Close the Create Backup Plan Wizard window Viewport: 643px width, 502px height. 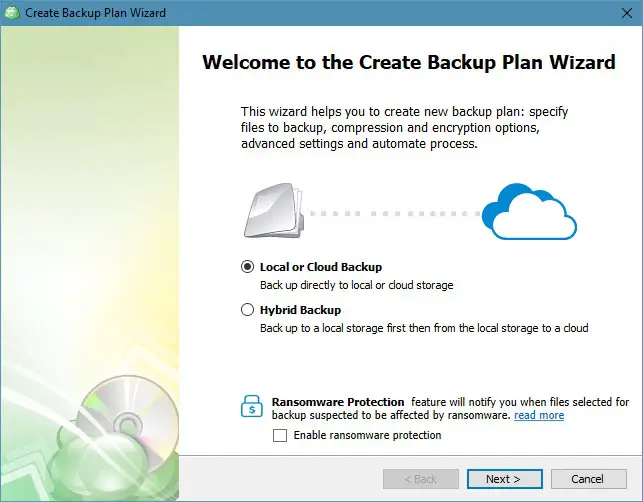click(619, 13)
